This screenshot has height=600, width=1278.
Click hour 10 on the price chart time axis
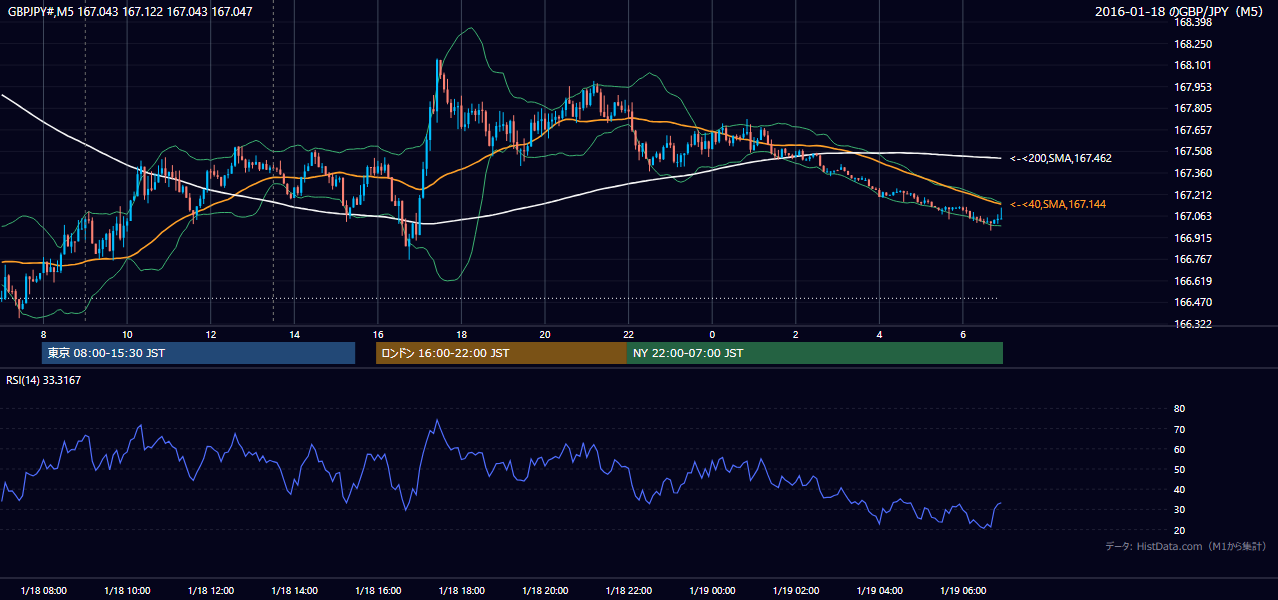127,333
